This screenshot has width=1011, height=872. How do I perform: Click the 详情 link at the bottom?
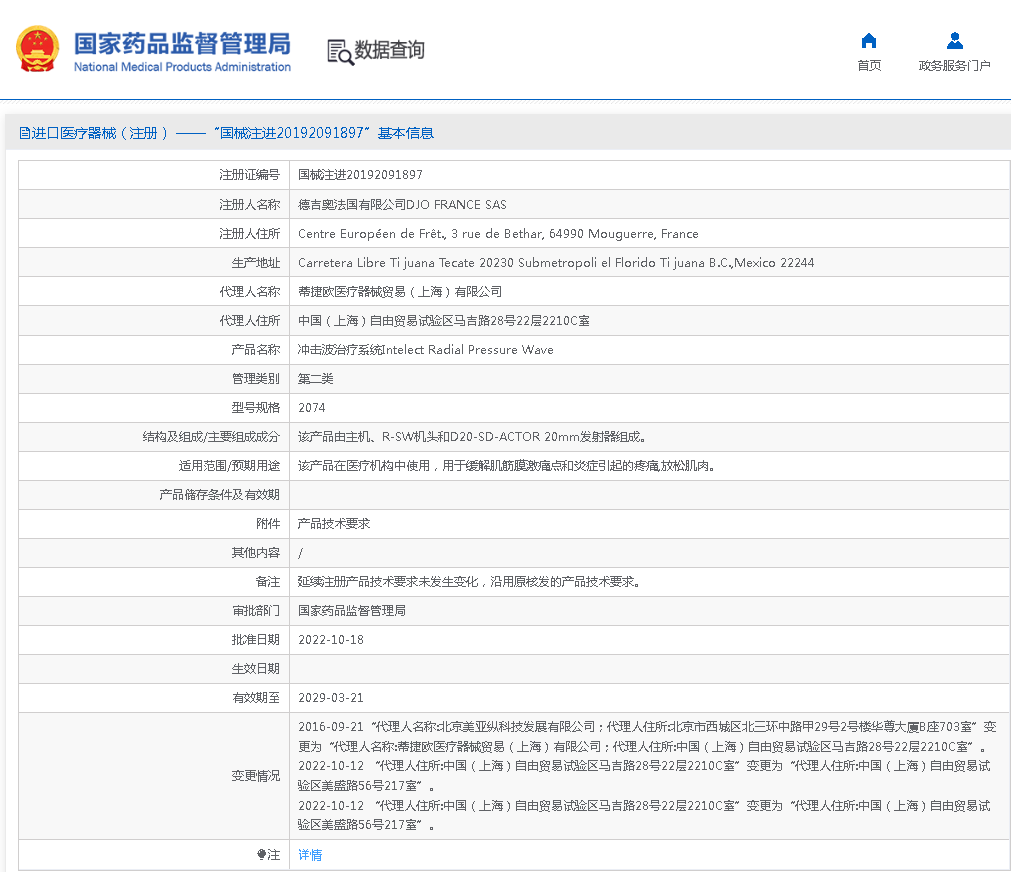(x=310, y=855)
